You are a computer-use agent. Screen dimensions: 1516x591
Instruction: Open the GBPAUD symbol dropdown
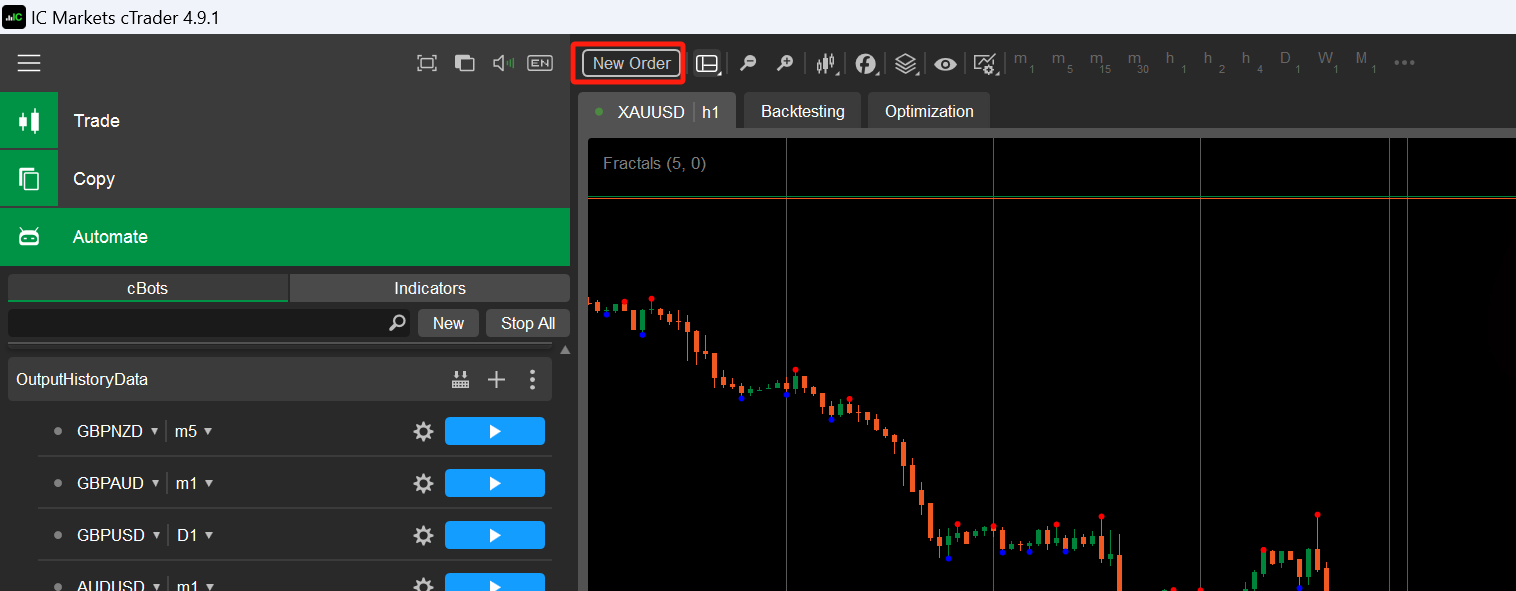118,483
